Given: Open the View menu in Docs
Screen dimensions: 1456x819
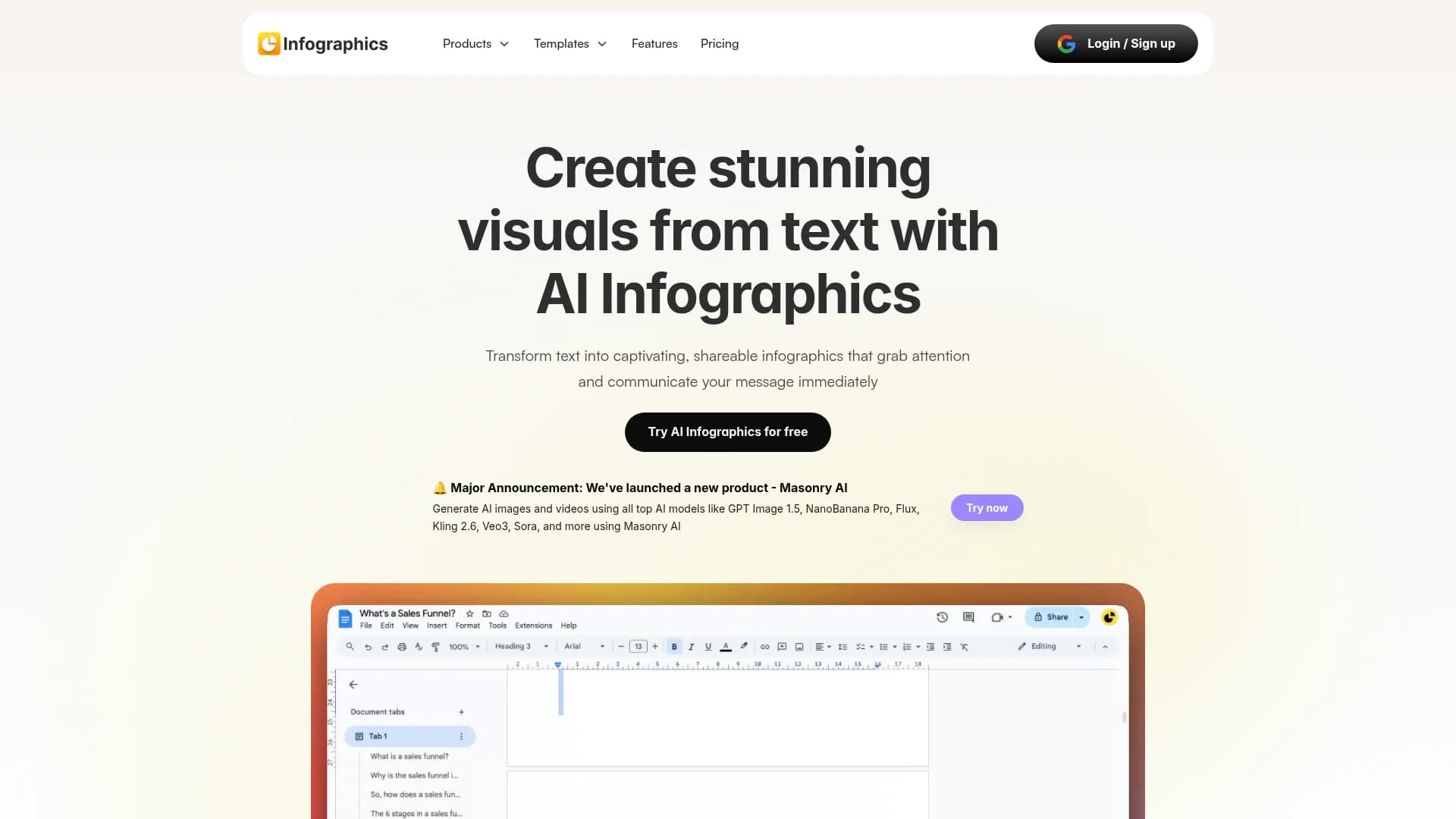Looking at the screenshot, I should click(410, 626).
